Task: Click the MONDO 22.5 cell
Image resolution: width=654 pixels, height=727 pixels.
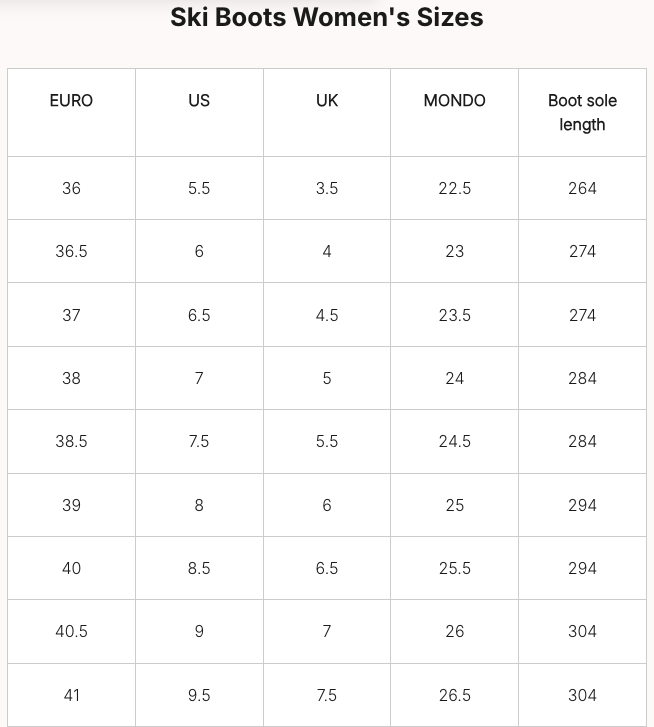Action: pyautogui.click(x=455, y=188)
